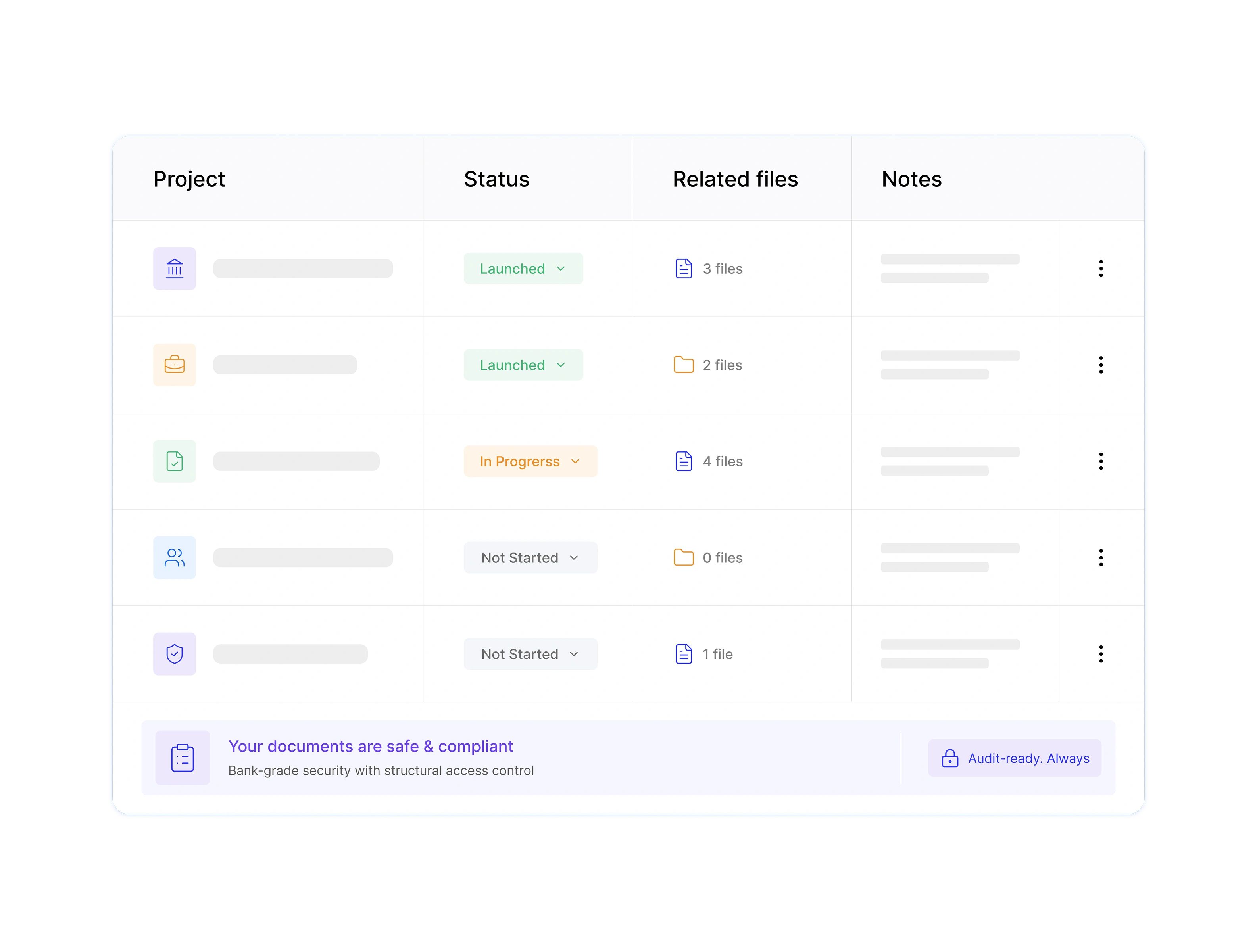Click the orange briefcase project icon
The image size is (1257, 952).
coord(175,365)
